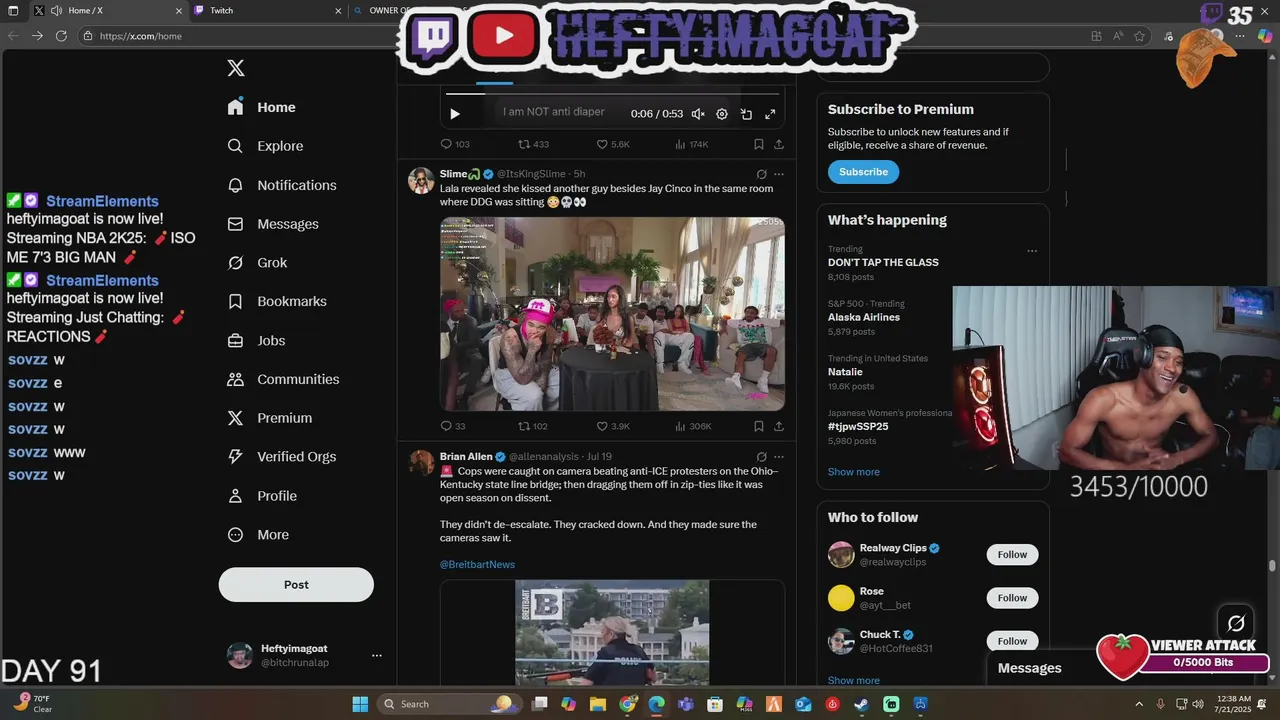Follow Realway Clips
Image resolution: width=1280 pixels, height=720 pixels.
pos(1012,555)
